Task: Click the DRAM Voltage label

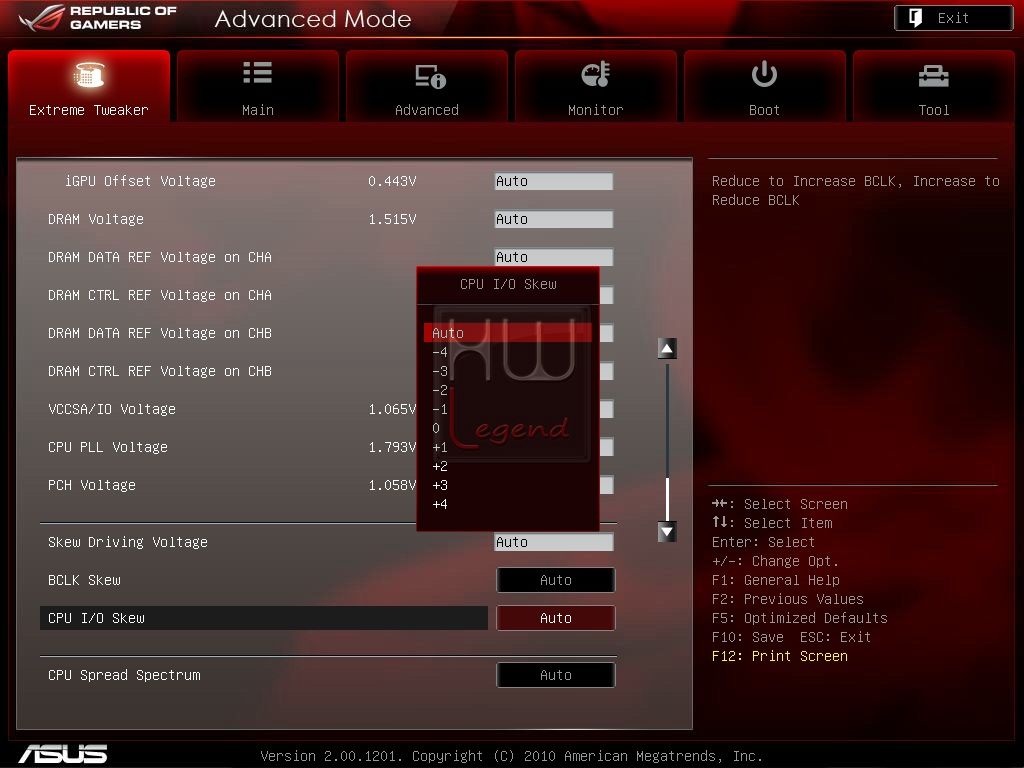Action: click(96, 219)
